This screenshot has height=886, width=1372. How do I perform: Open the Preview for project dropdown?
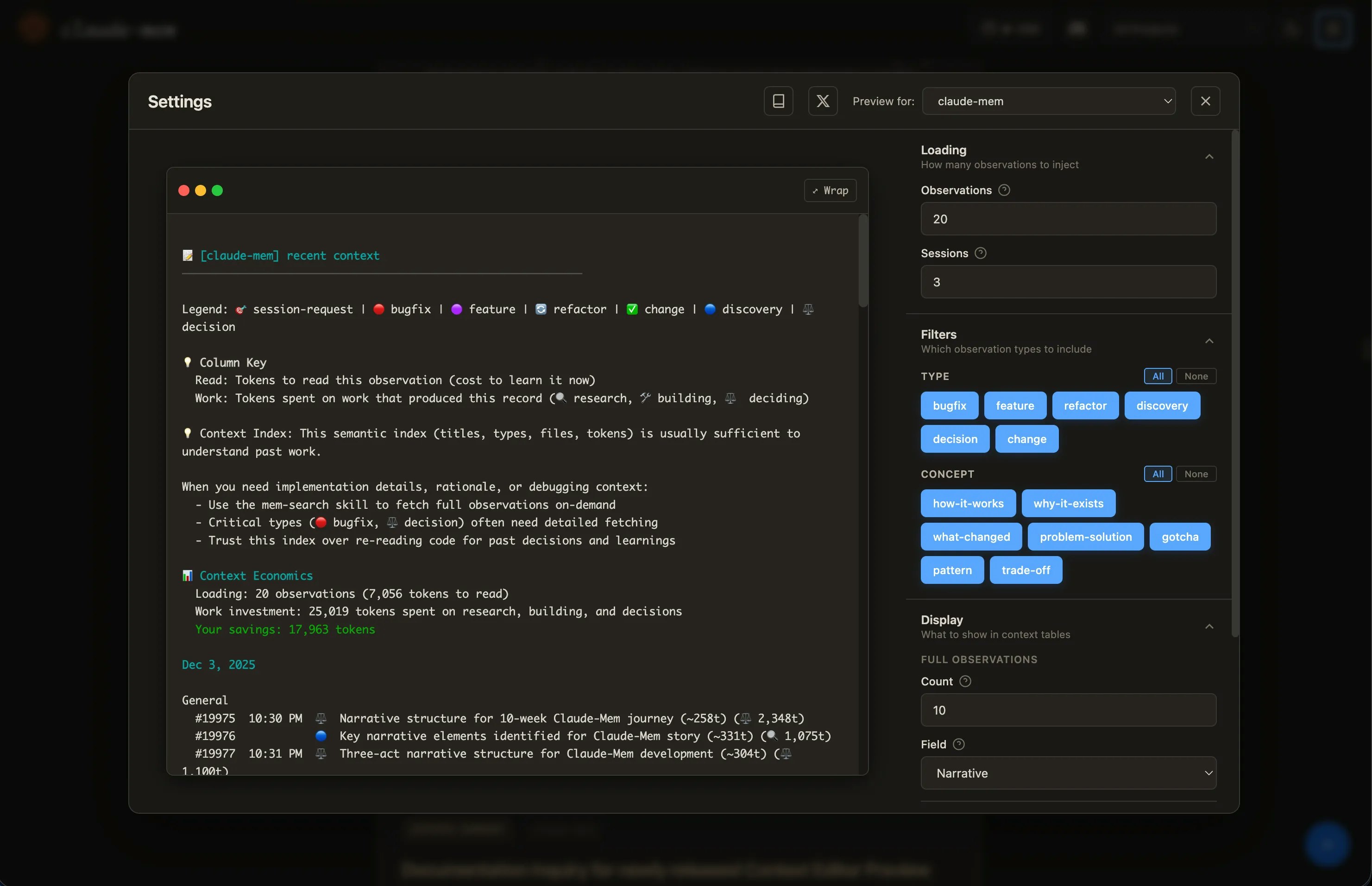[1048, 101]
